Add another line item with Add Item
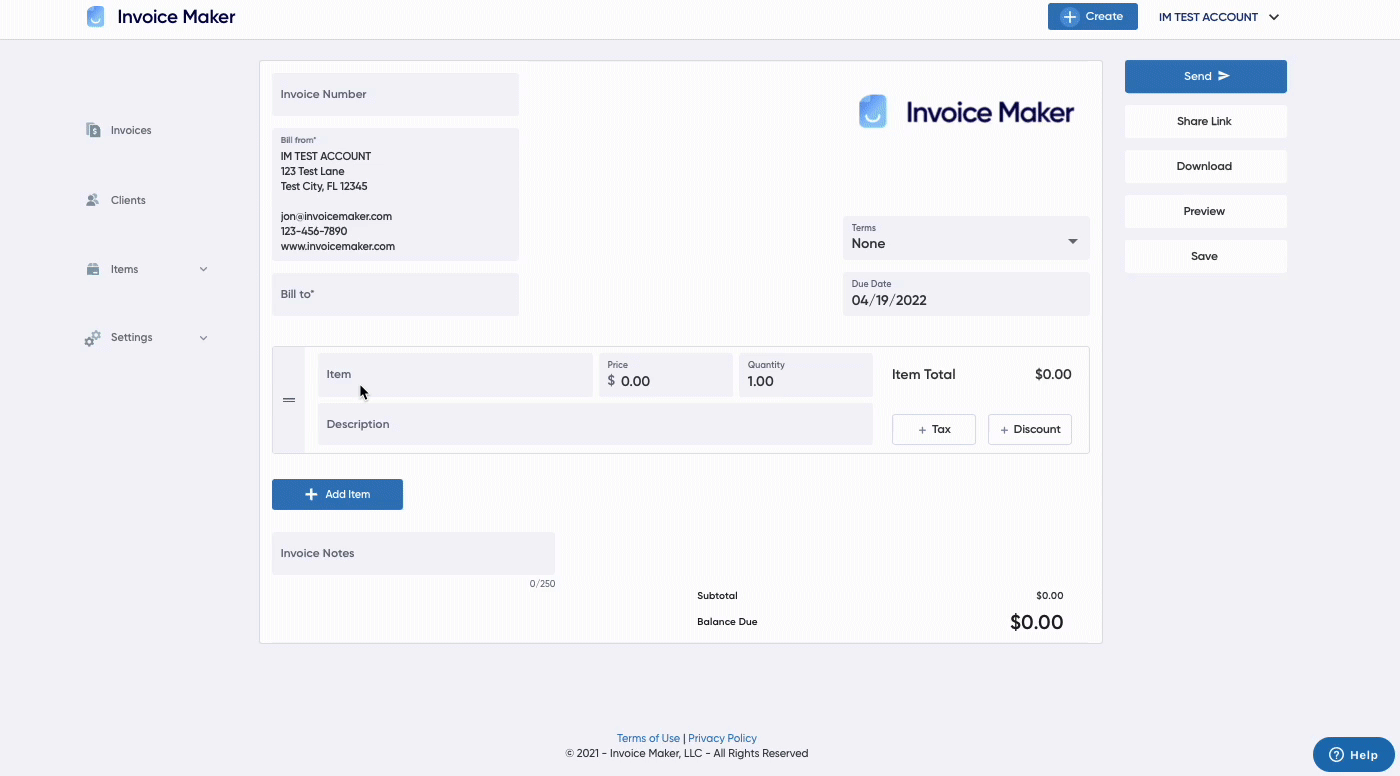The image size is (1400, 776). pyautogui.click(x=337, y=494)
